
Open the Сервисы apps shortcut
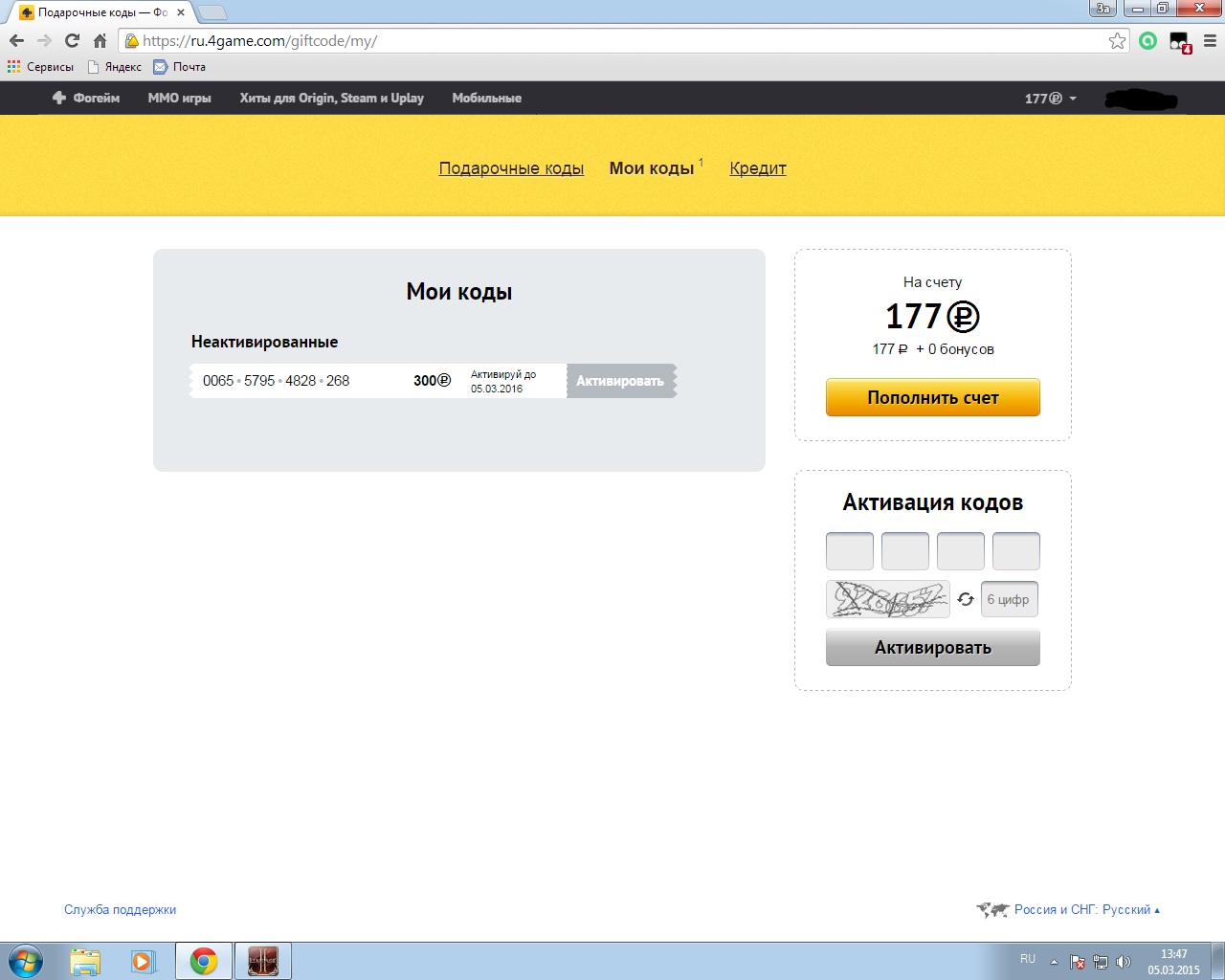[40, 67]
